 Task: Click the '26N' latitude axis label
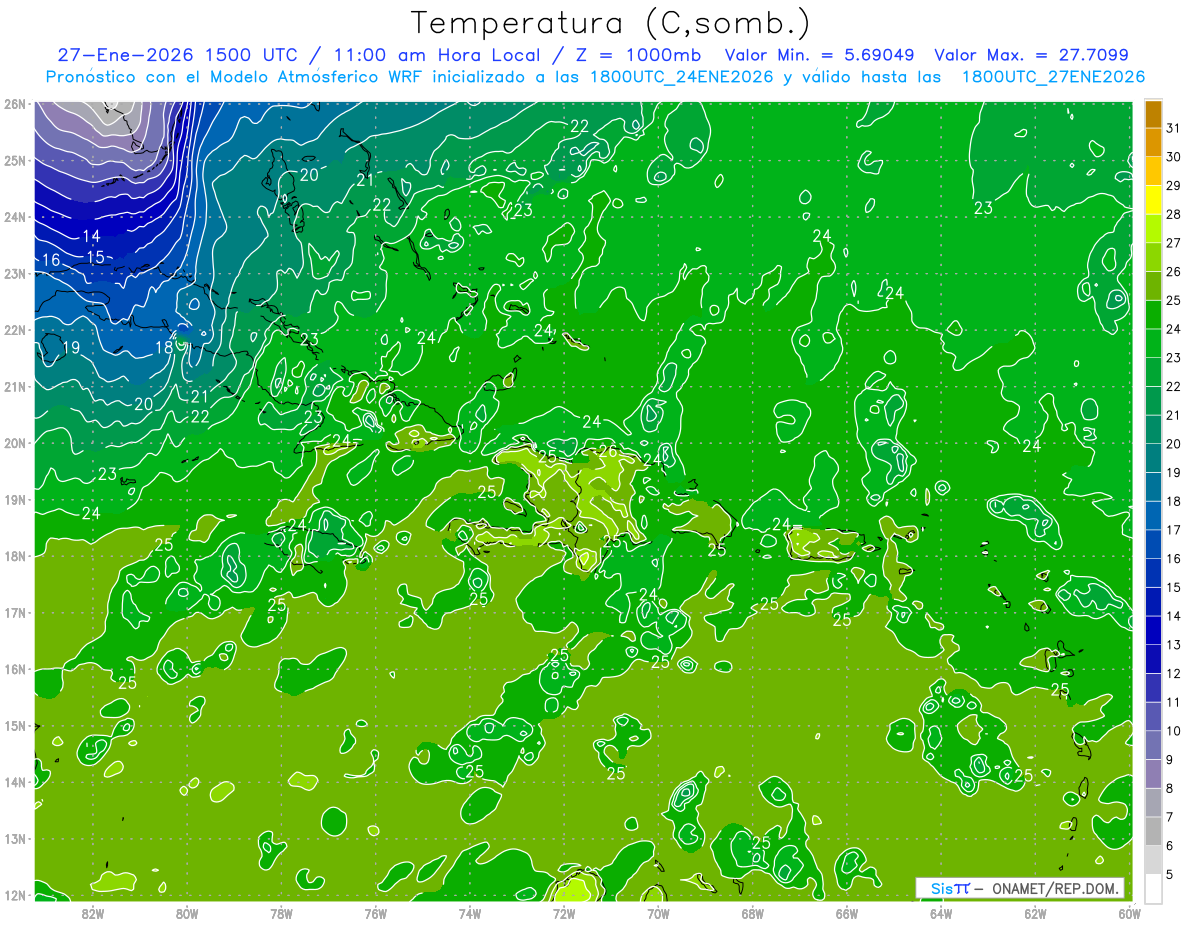click(x=14, y=104)
